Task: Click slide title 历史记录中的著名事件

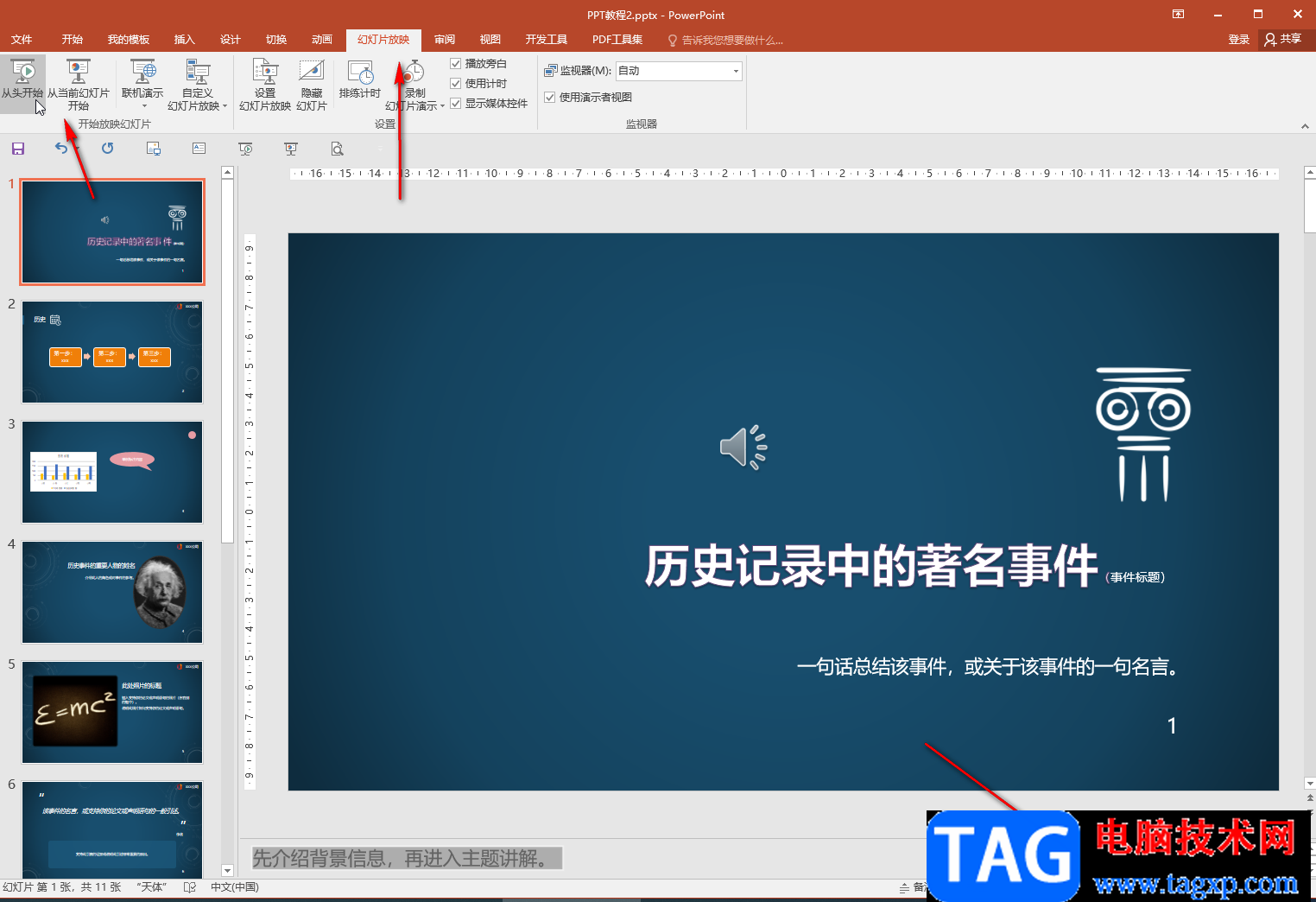Action: 871,567
